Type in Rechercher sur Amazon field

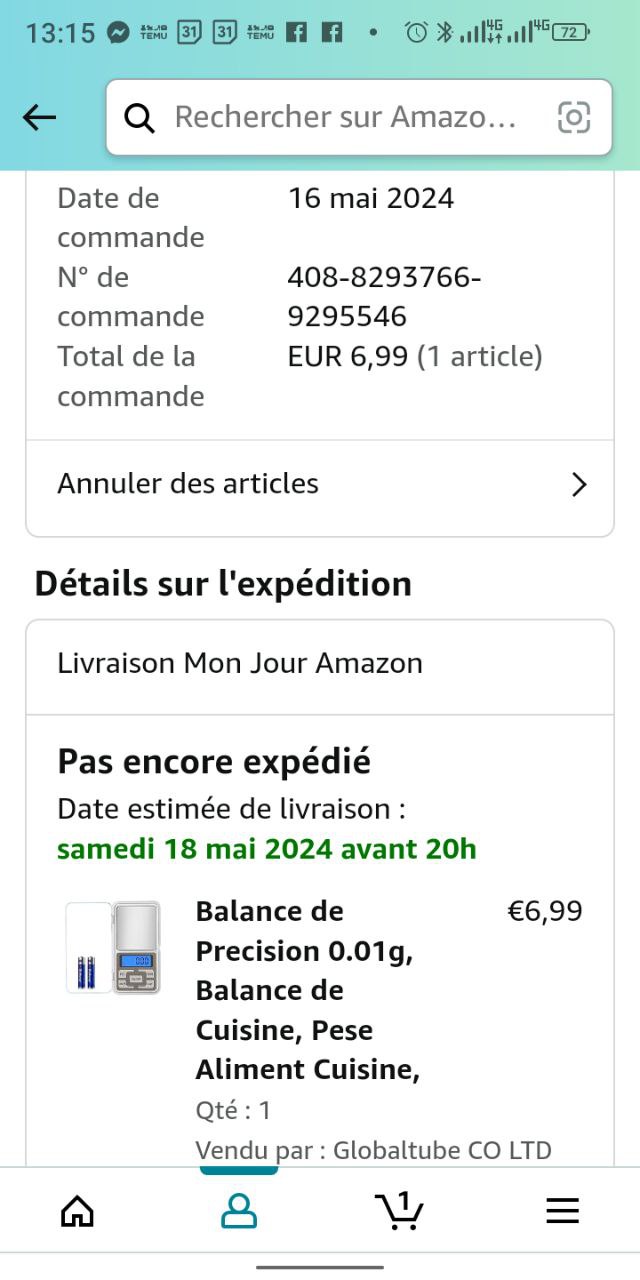point(345,118)
